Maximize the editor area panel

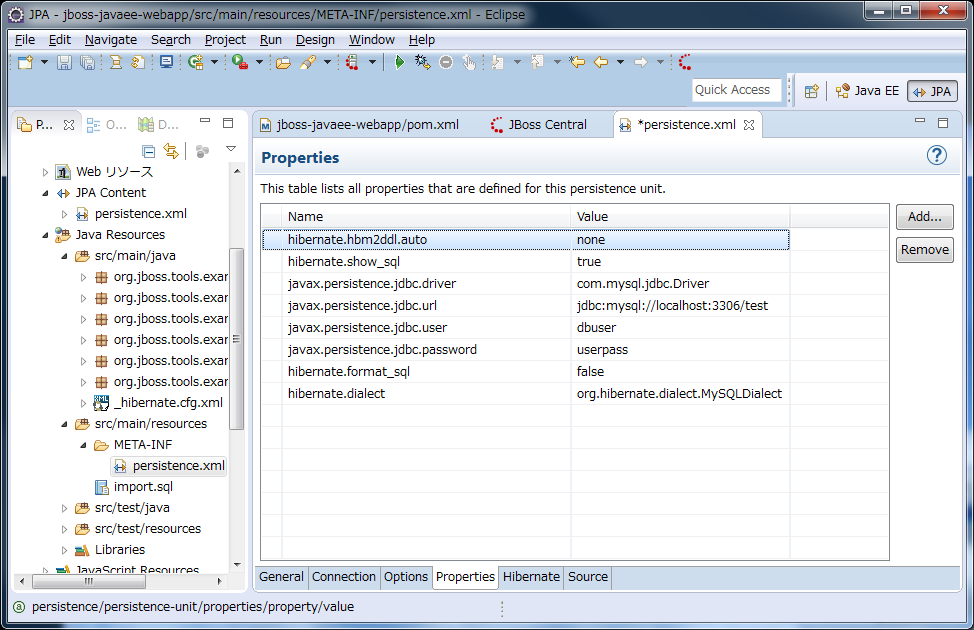pyautogui.click(x=943, y=123)
